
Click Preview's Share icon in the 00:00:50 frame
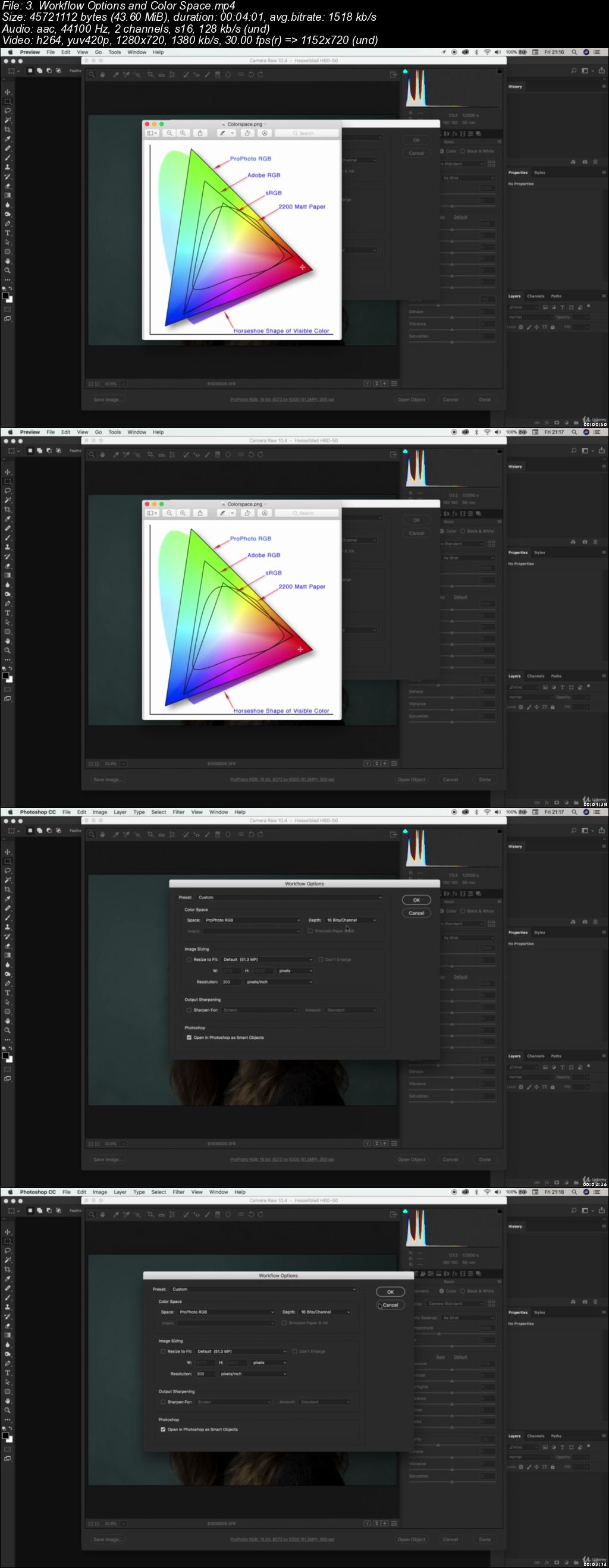[200, 133]
